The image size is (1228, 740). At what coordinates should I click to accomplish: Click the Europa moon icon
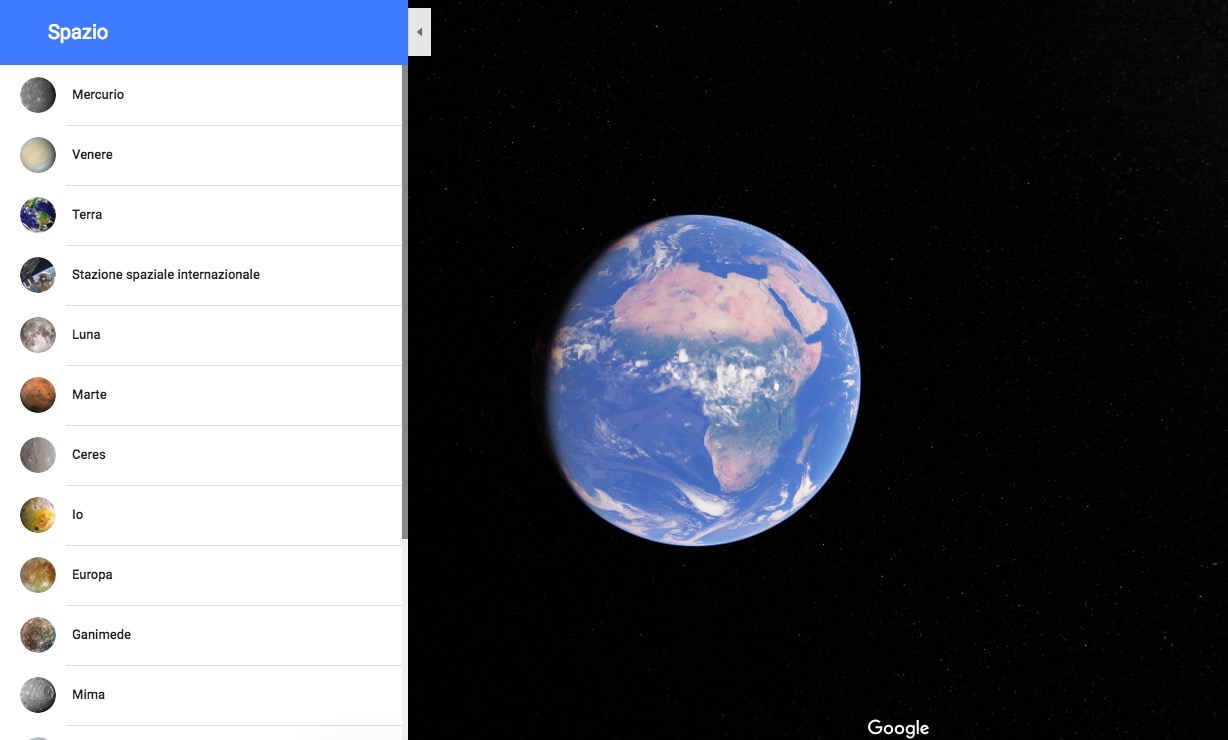[x=38, y=575]
